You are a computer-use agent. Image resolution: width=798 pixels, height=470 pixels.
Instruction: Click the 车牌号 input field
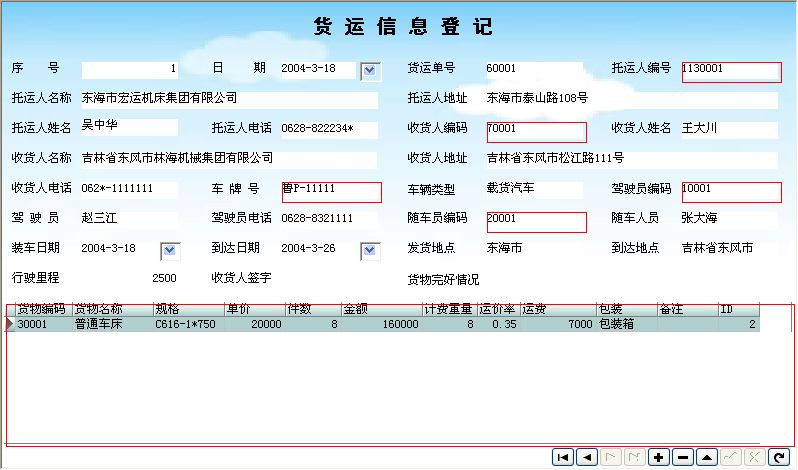332,191
